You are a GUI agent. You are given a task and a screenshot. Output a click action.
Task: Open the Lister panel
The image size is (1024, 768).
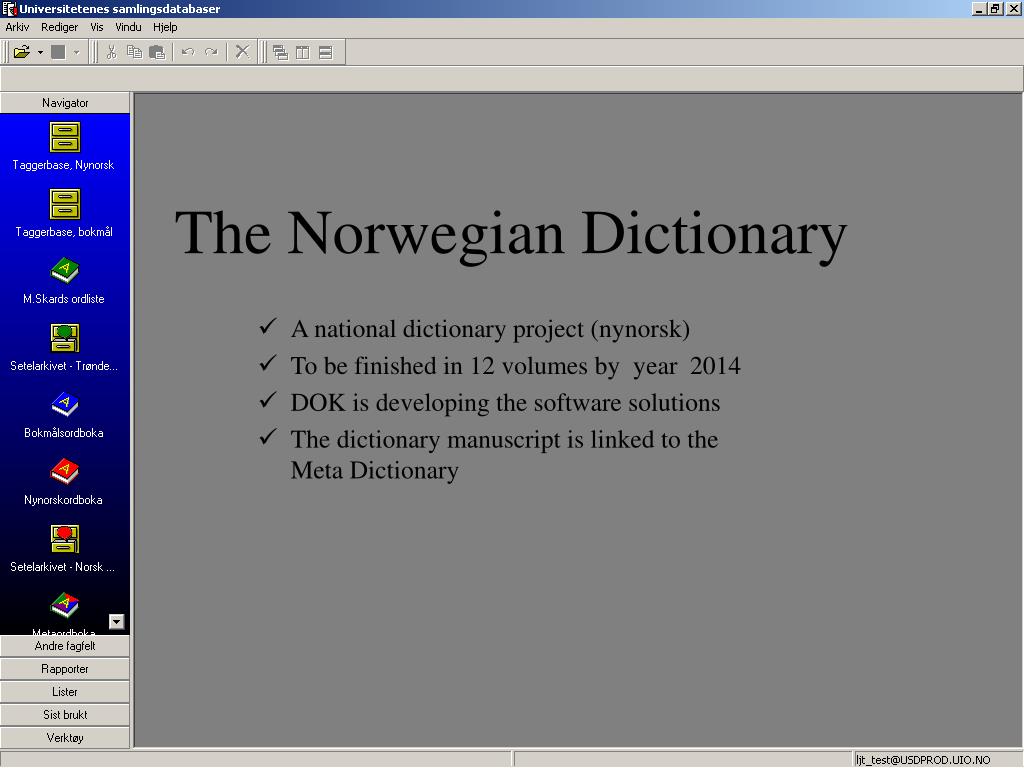65,692
